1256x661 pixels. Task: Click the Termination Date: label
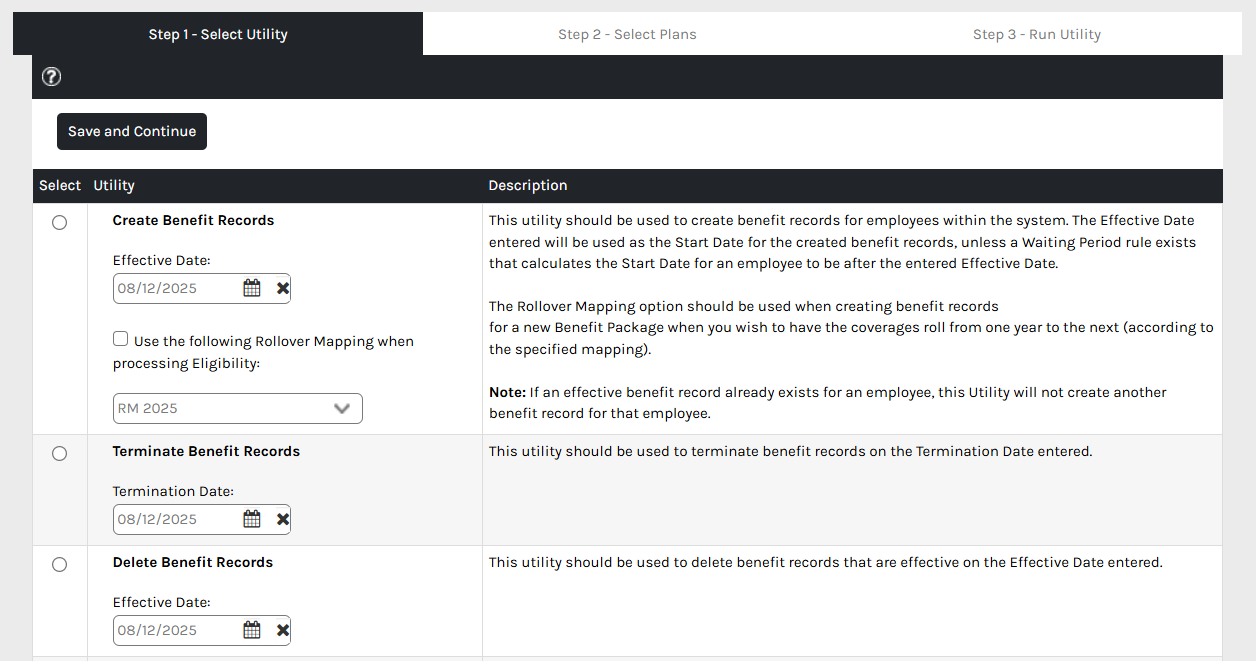tap(173, 491)
